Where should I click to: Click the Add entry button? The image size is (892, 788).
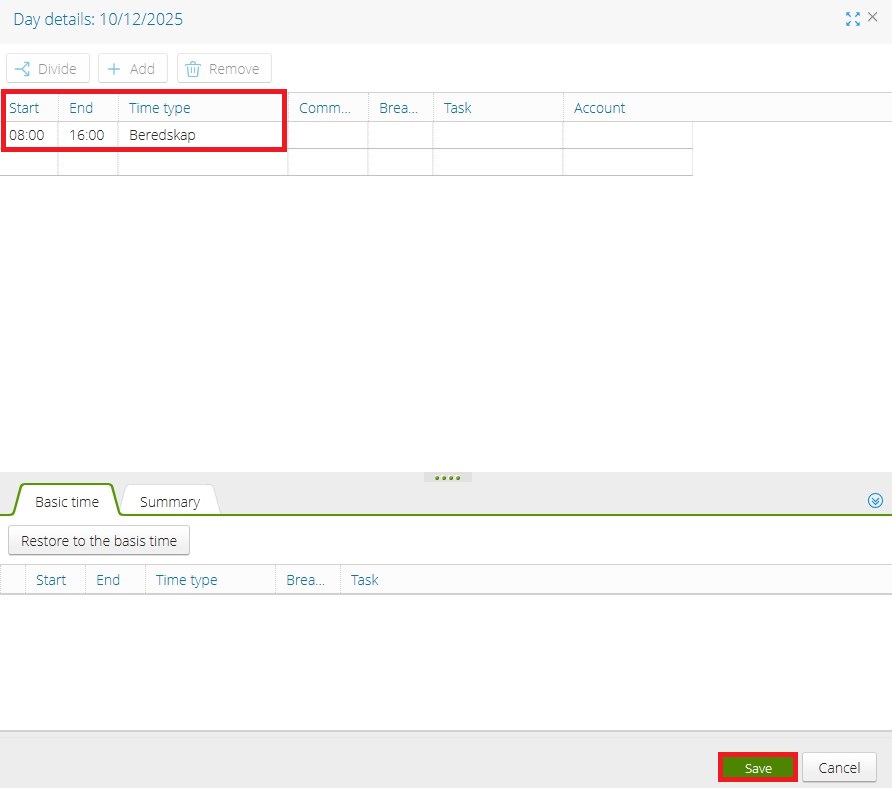tap(132, 69)
